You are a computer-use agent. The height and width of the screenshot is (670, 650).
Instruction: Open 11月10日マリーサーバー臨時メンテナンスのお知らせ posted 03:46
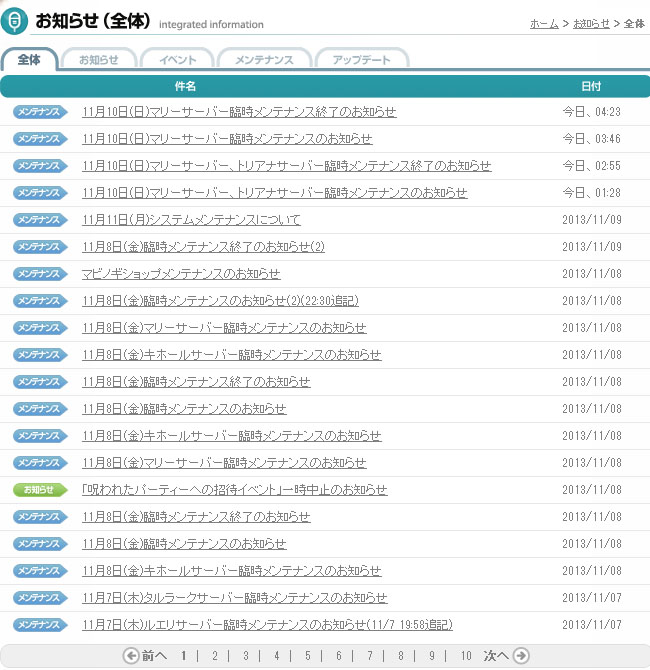pos(227,139)
